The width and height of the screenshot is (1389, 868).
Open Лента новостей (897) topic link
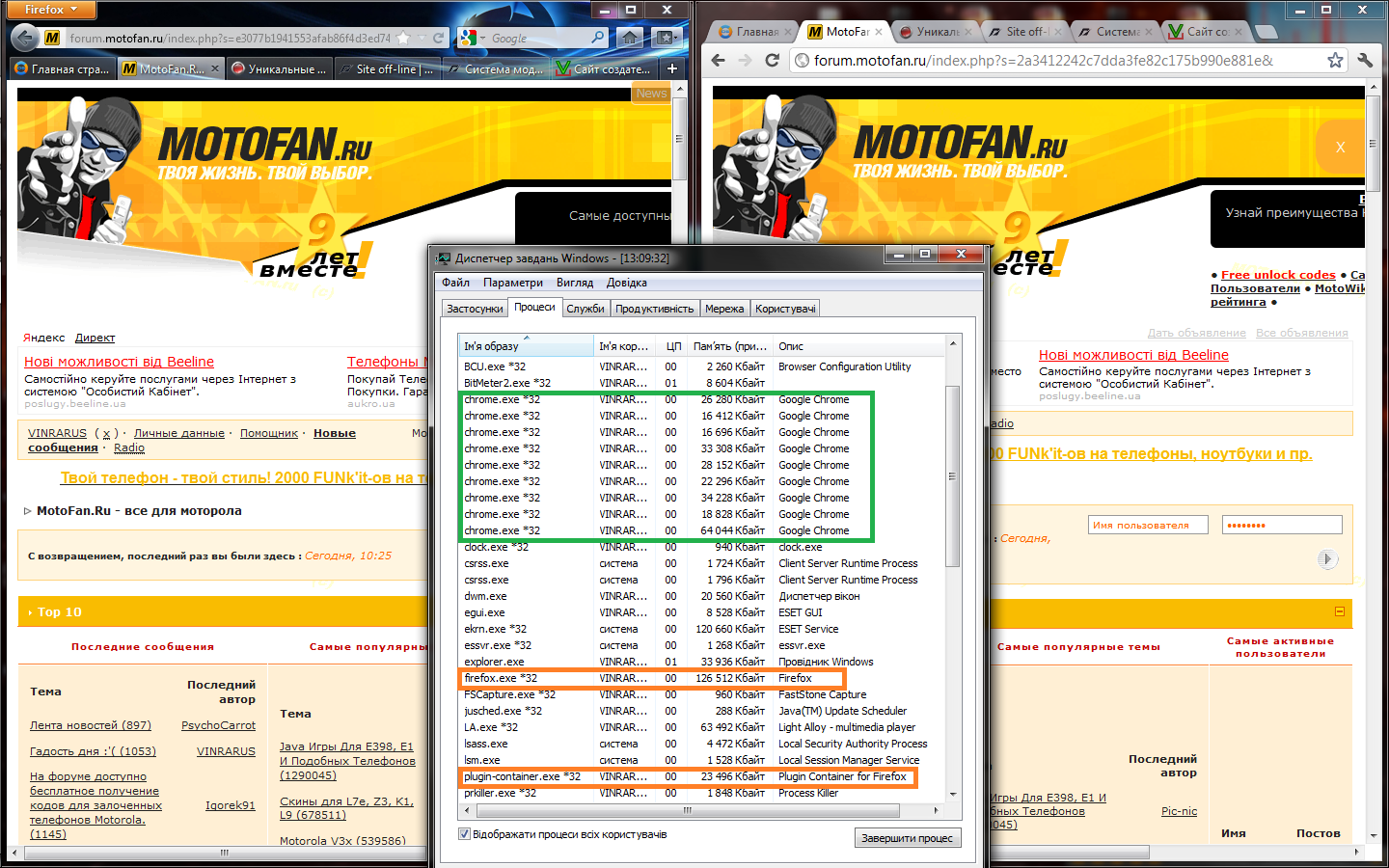[91, 725]
